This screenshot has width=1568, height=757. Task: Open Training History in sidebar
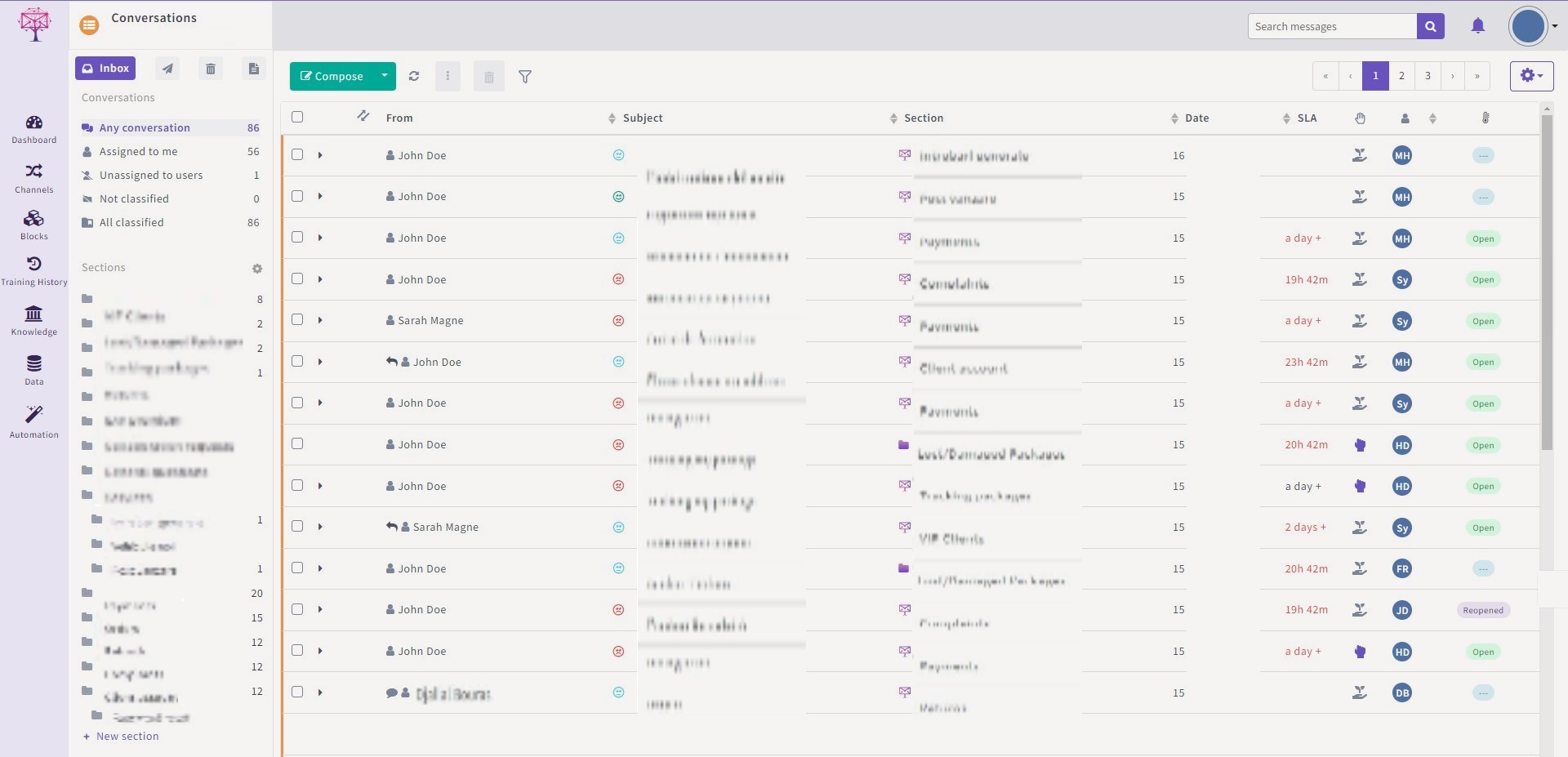click(33, 271)
